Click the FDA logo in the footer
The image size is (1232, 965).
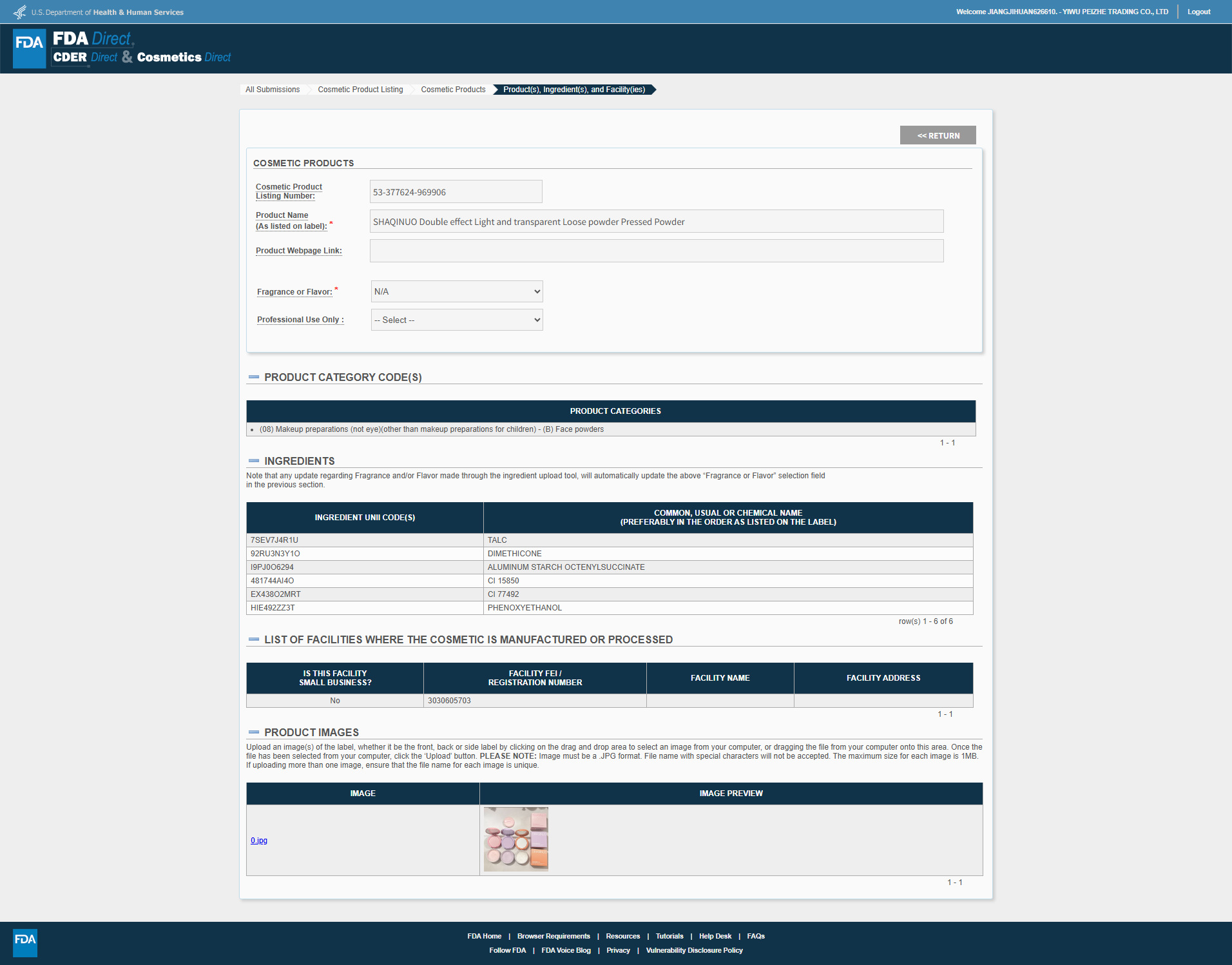(x=25, y=942)
